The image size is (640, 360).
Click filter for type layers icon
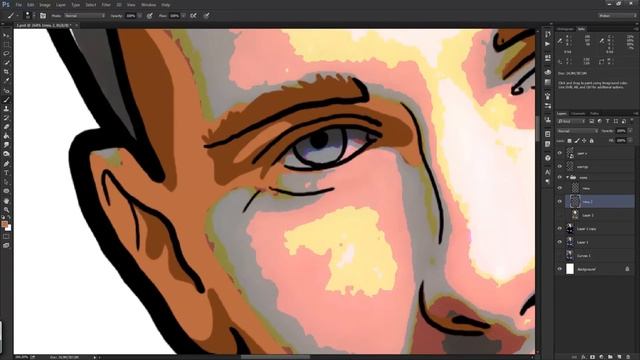tap(607, 121)
